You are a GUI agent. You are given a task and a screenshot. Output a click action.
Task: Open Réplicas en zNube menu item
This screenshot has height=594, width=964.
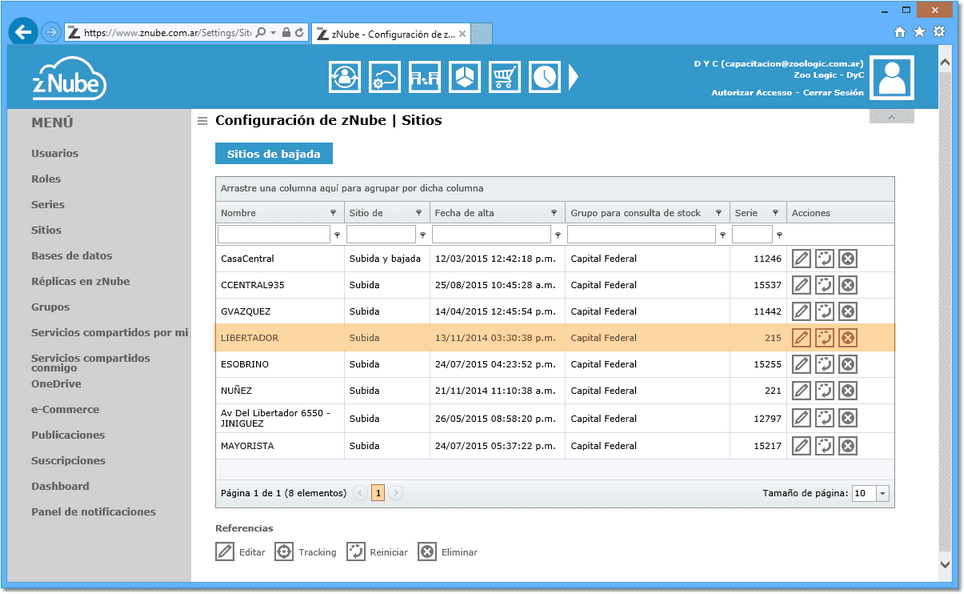(x=81, y=282)
